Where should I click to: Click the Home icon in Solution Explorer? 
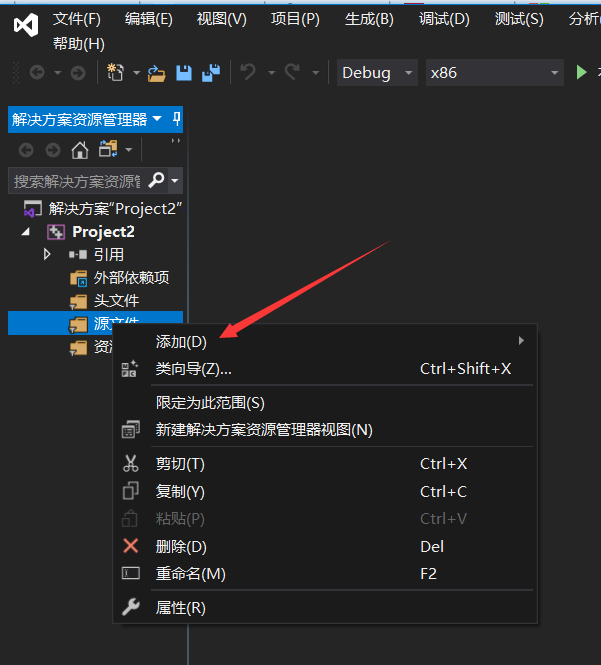click(x=80, y=150)
